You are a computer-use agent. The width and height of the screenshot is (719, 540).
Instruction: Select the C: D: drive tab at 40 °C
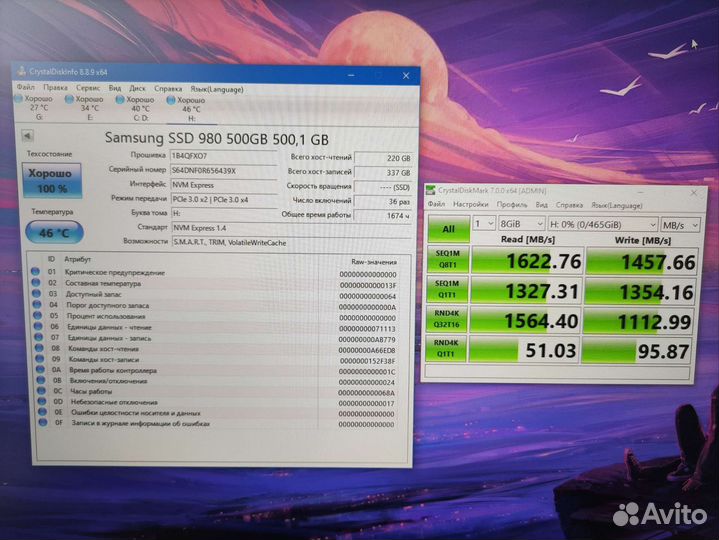tap(138, 109)
